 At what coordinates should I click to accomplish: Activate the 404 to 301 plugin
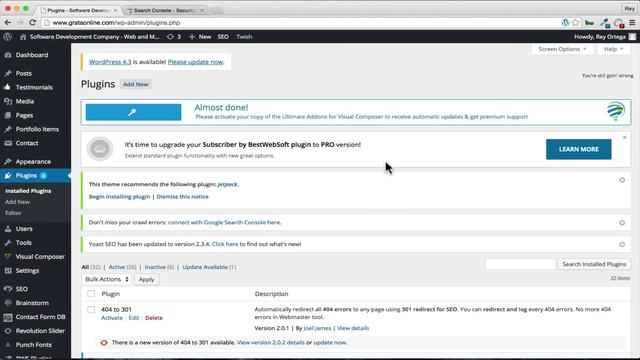[x=112, y=318]
